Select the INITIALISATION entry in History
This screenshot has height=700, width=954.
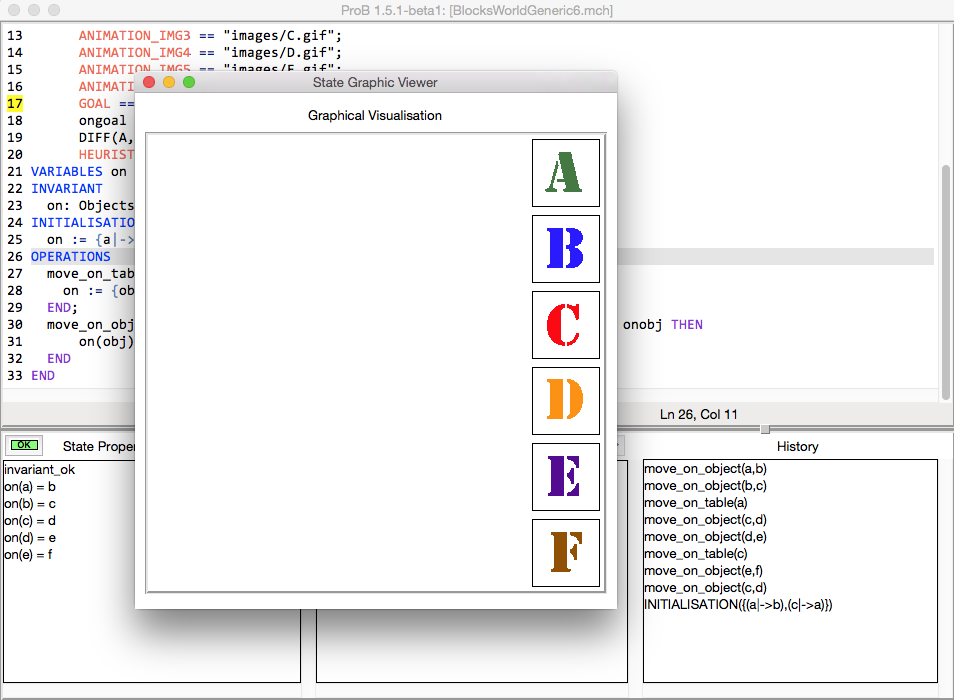(738, 605)
